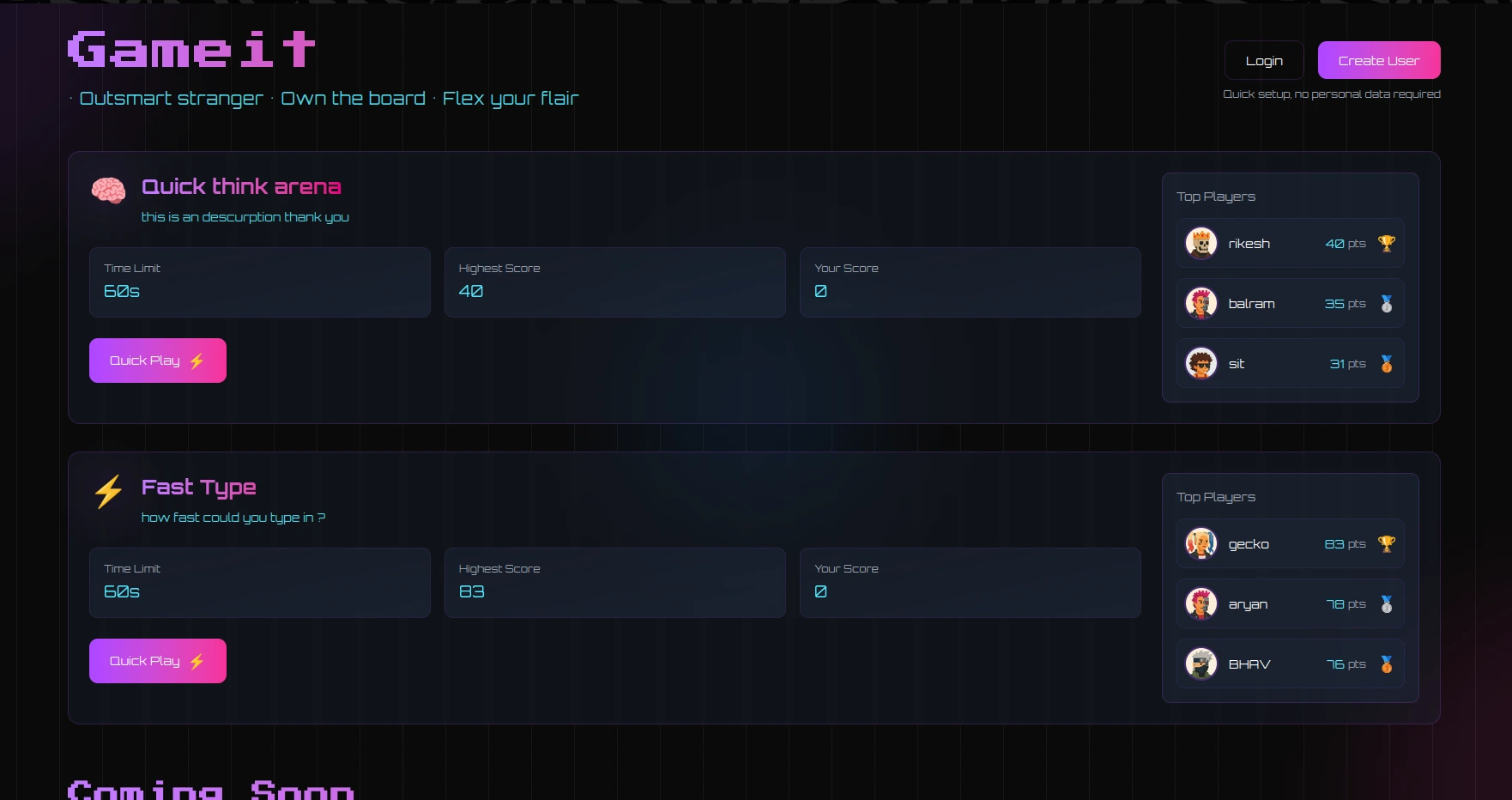1512x800 pixels.
Task: Click the gold trophy icon next to rikesh
Action: [x=1386, y=244]
